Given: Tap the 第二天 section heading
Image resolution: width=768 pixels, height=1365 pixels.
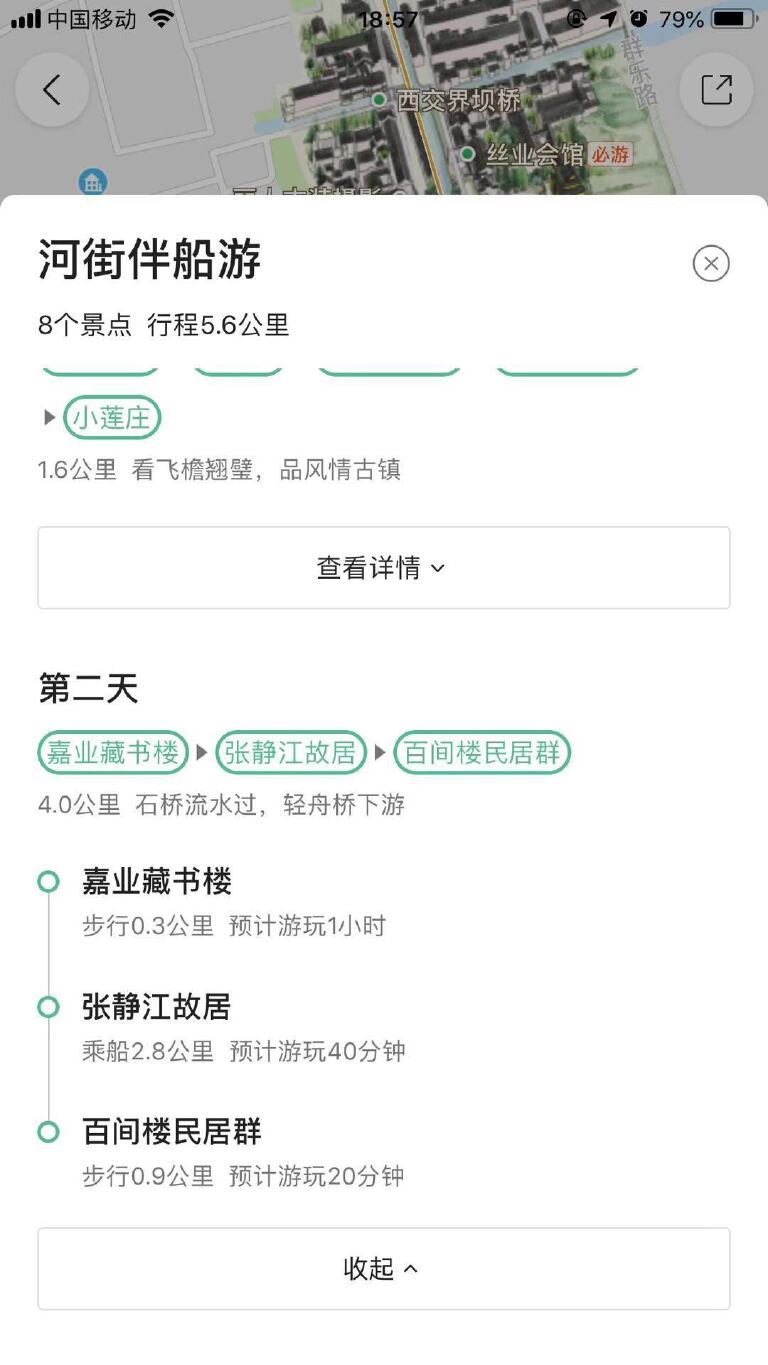Looking at the screenshot, I should click(88, 689).
